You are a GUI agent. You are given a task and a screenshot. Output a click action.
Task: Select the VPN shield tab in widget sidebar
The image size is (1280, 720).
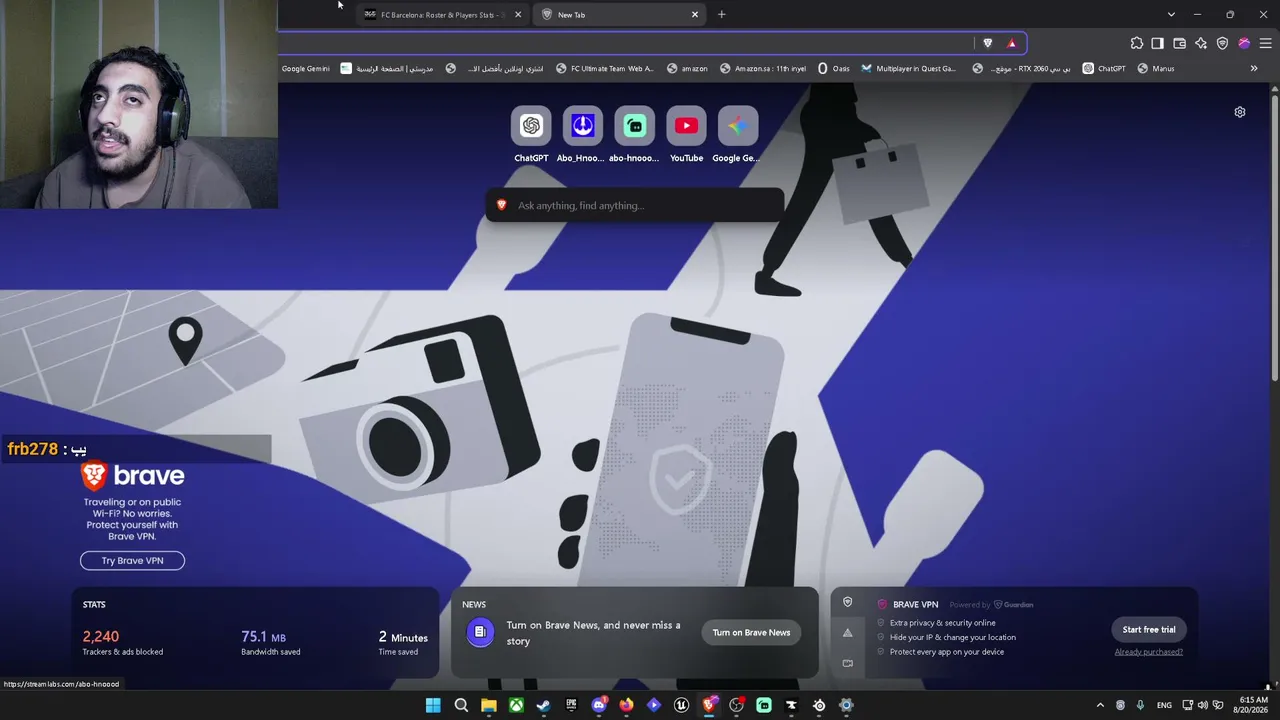(x=848, y=602)
